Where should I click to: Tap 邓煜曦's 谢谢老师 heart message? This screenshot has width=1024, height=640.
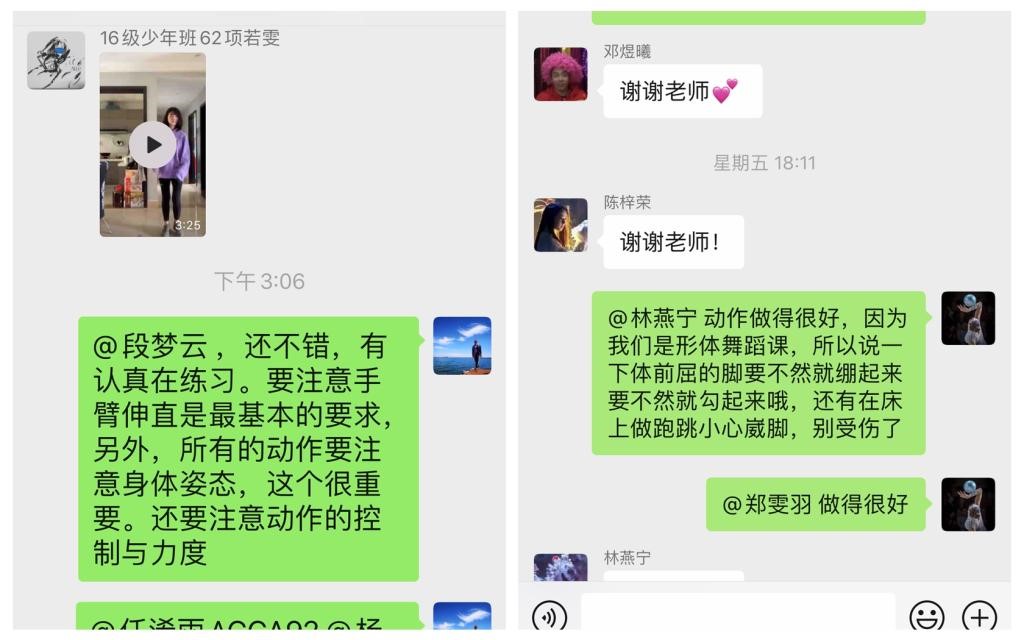pyautogui.click(x=682, y=91)
